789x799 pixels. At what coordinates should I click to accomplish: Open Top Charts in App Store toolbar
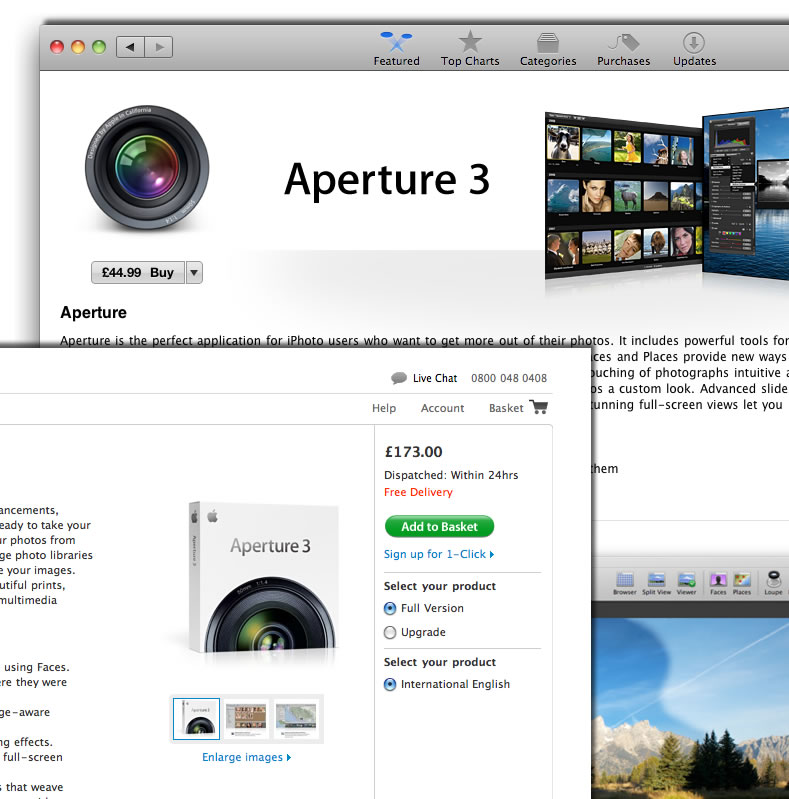click(470, 49)
